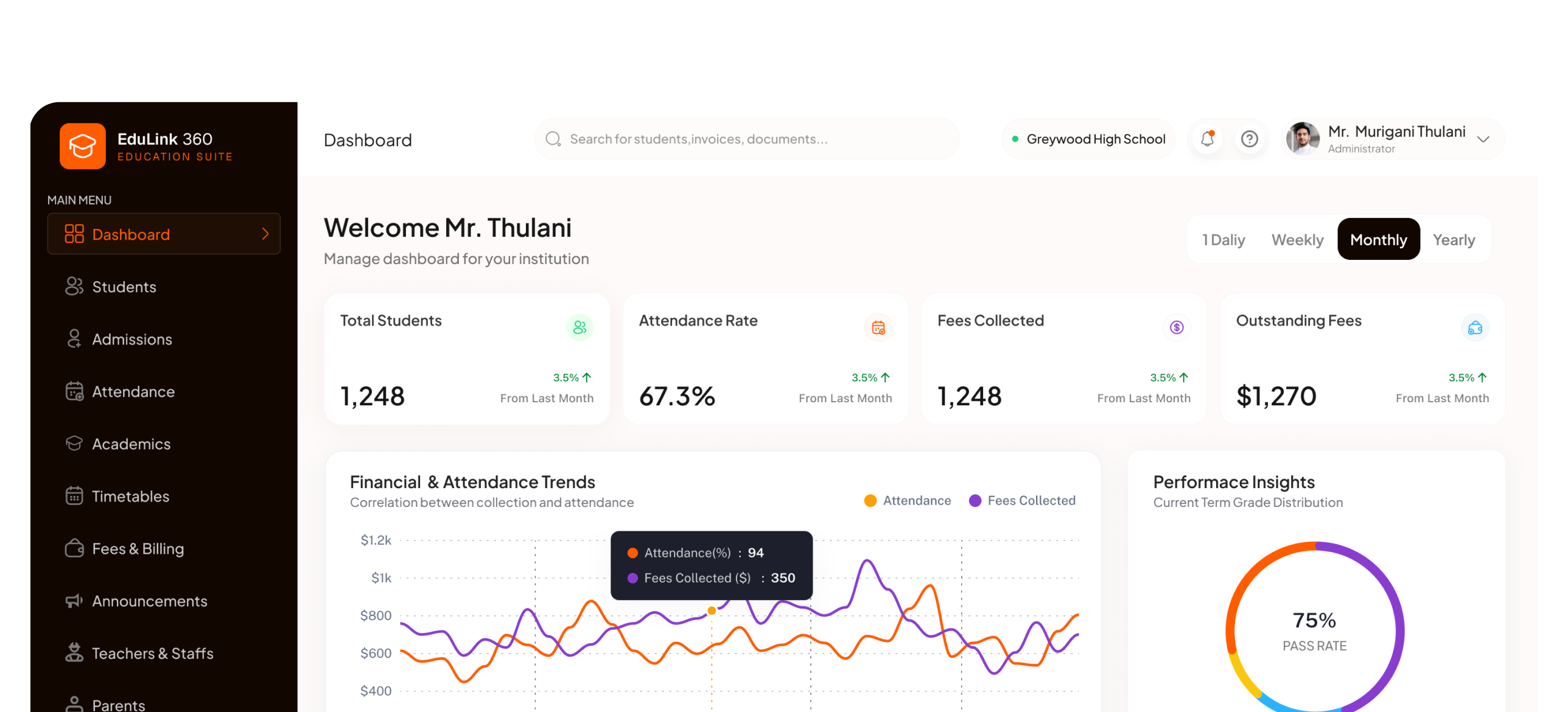Open Fees & Billing in sidebar
This screenshot has width=1568, height=712.
click(138, 548)
